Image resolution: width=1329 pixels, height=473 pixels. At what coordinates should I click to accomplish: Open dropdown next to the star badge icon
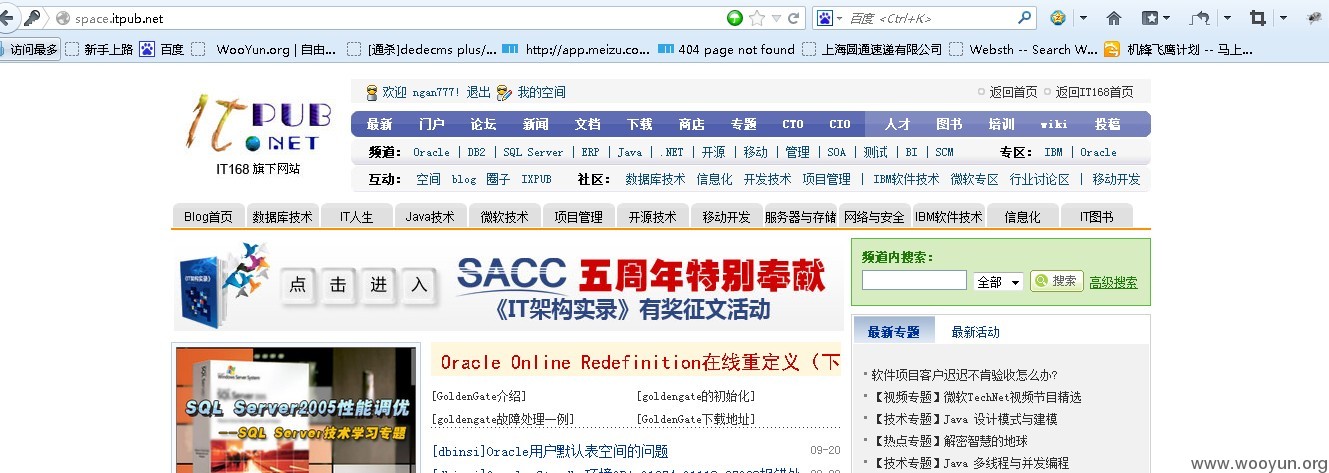(1083, 18)
